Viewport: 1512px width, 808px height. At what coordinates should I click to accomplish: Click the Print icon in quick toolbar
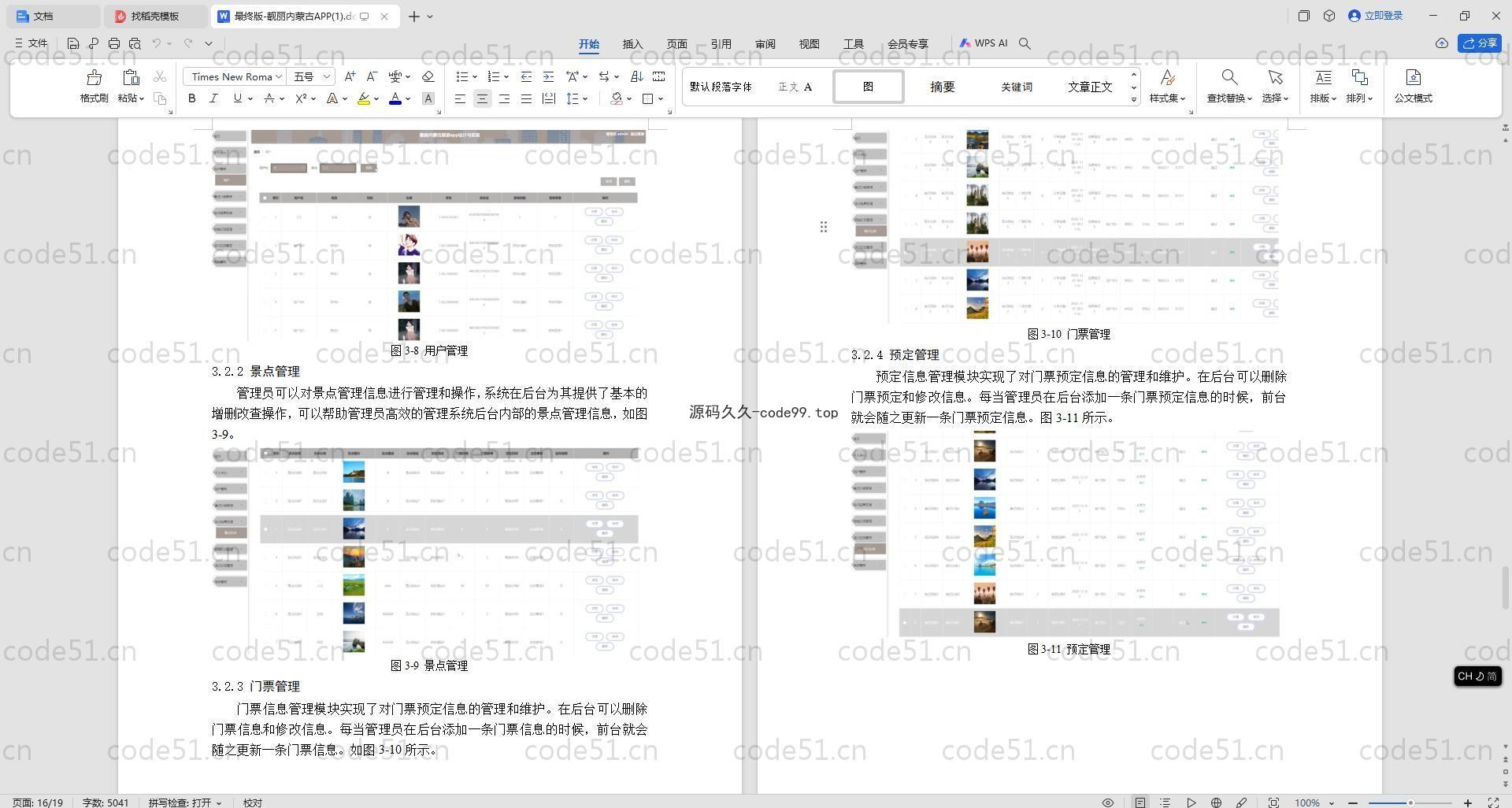(x=114, y=43)
